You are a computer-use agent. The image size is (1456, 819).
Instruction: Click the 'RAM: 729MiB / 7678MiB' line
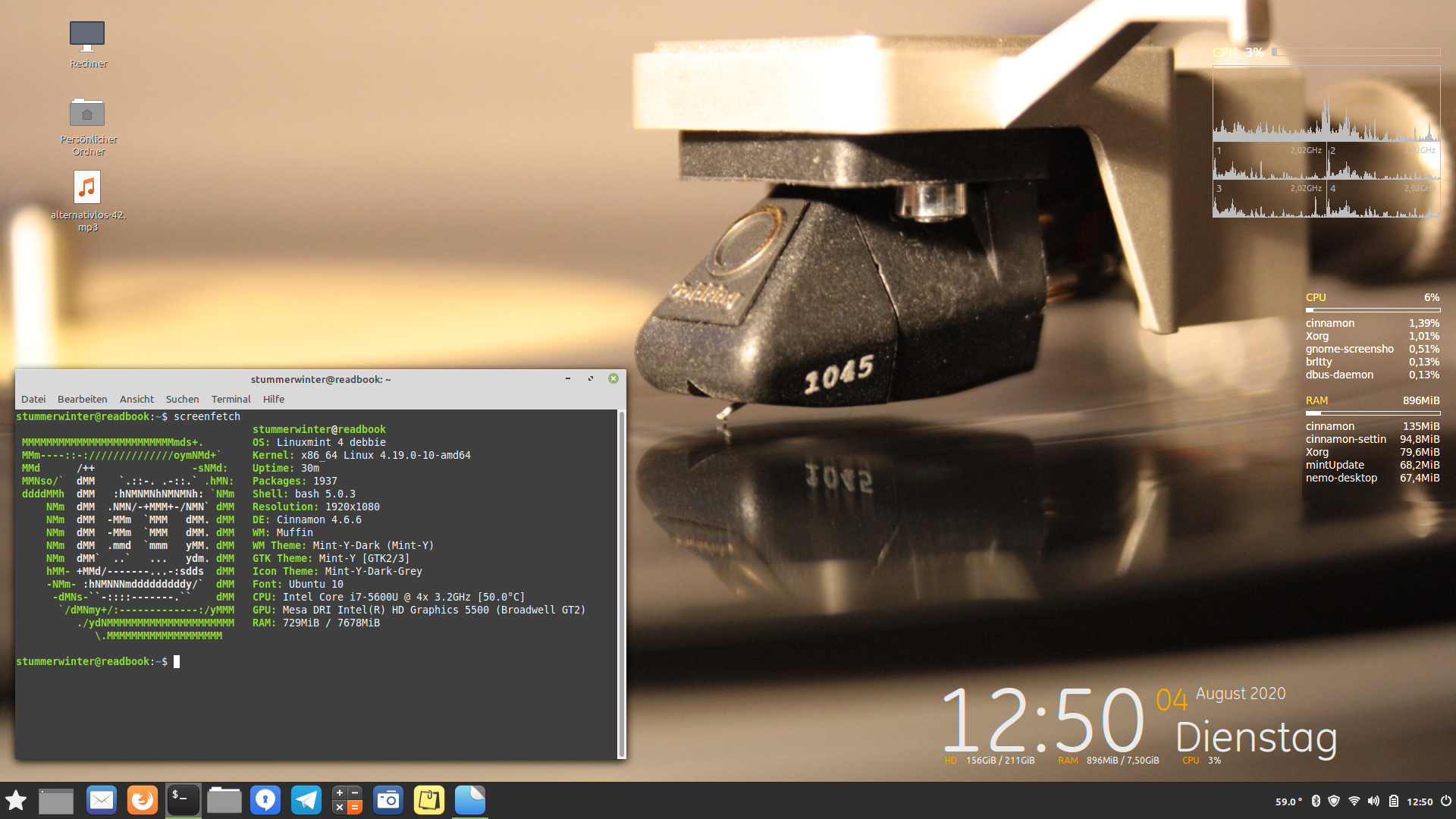(316, 623)
